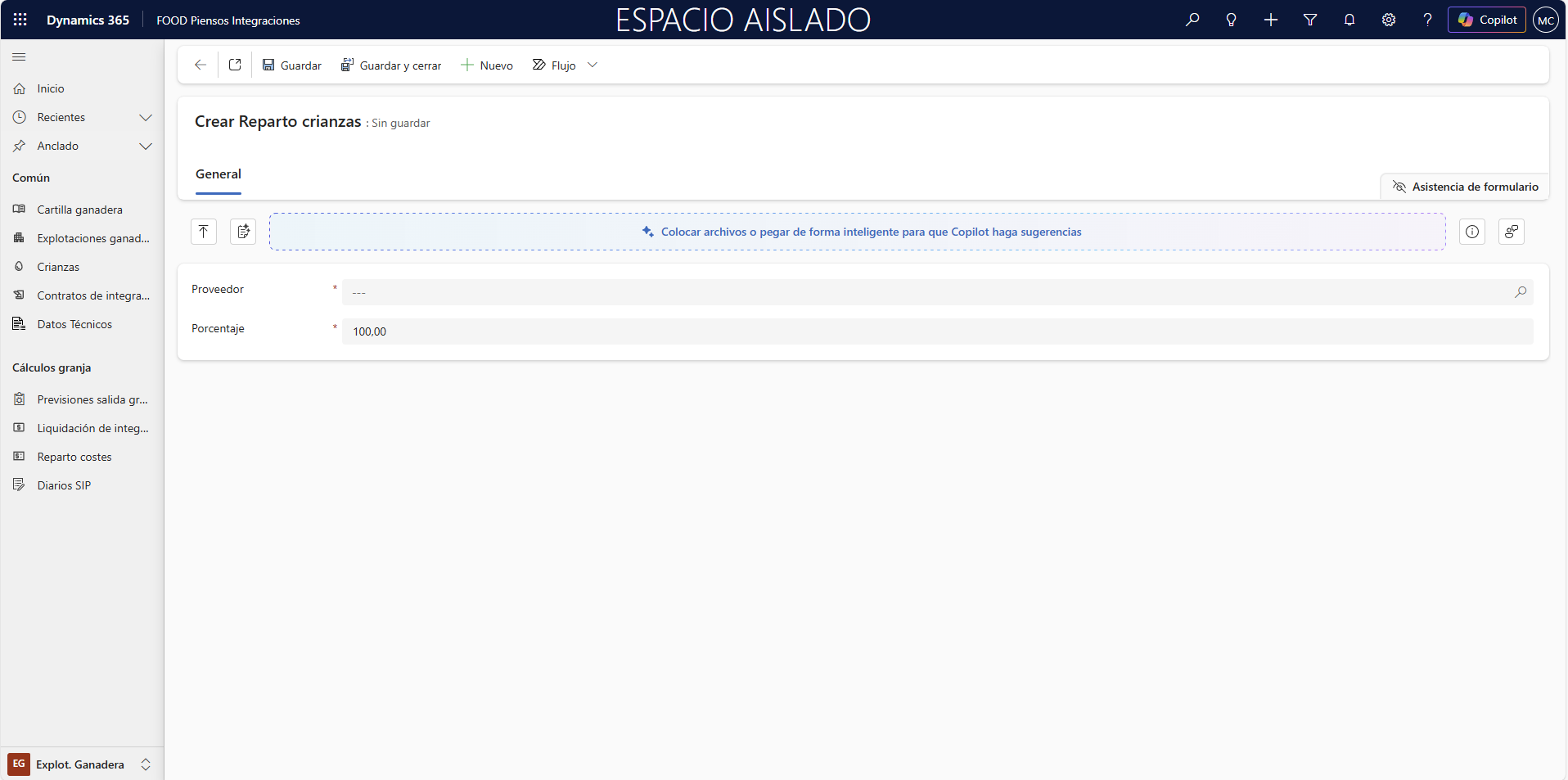Image resolution: width=1568 pixels, height=780 pixels.
Task: Open the filter icon in the header
Action: pyautogui.click(x=1310, y=20)
